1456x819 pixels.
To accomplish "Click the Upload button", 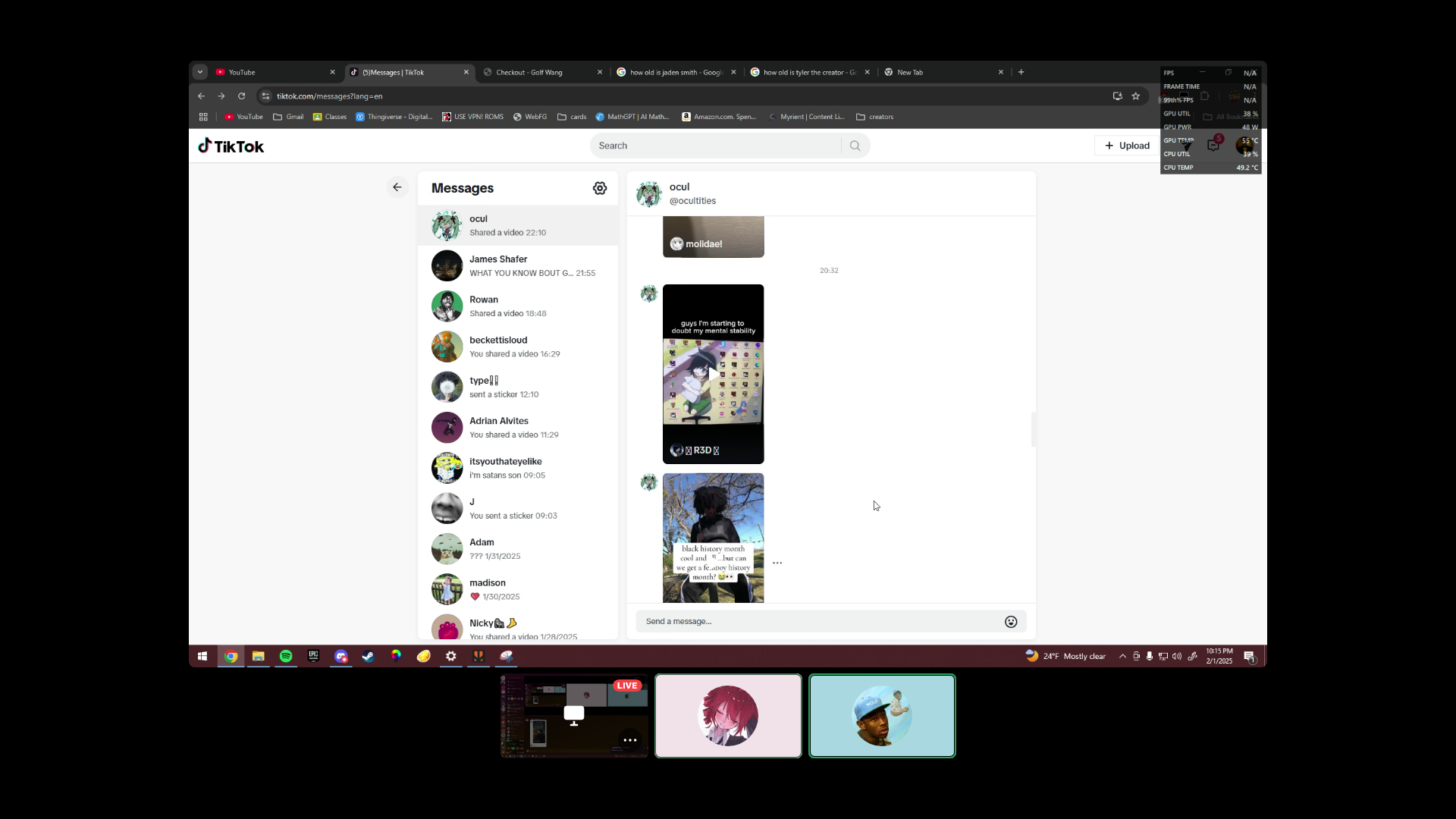I will 1127,146.
